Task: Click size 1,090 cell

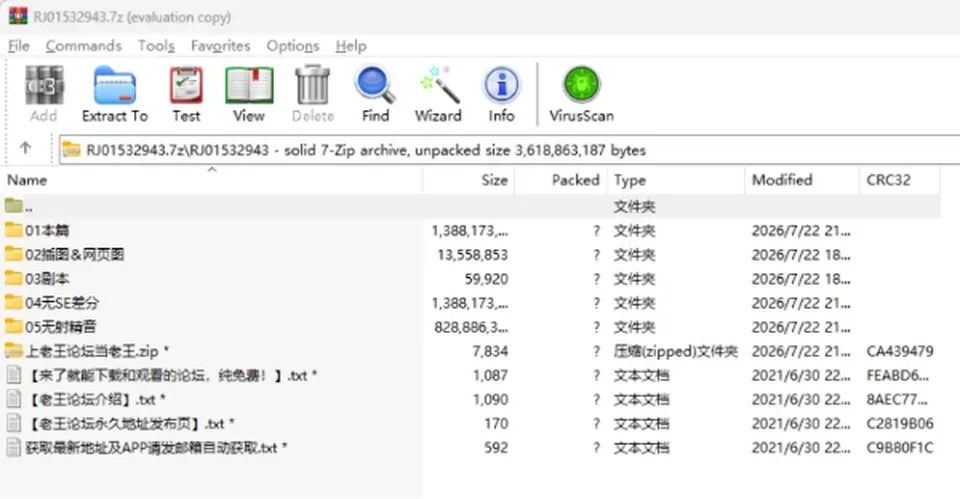Action: pos(490,399)
